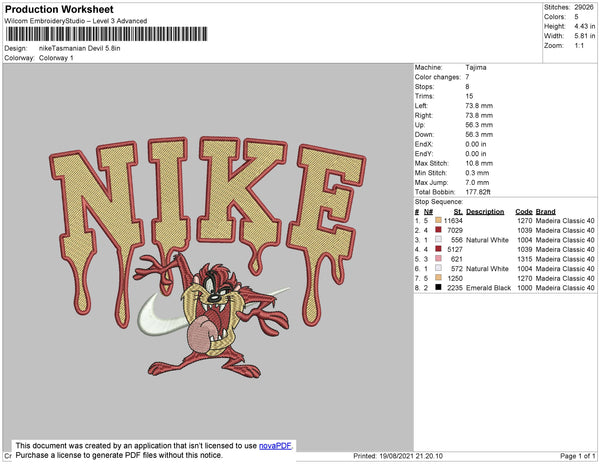
Task: Click the Trims value 15
Action: point(470,96)
